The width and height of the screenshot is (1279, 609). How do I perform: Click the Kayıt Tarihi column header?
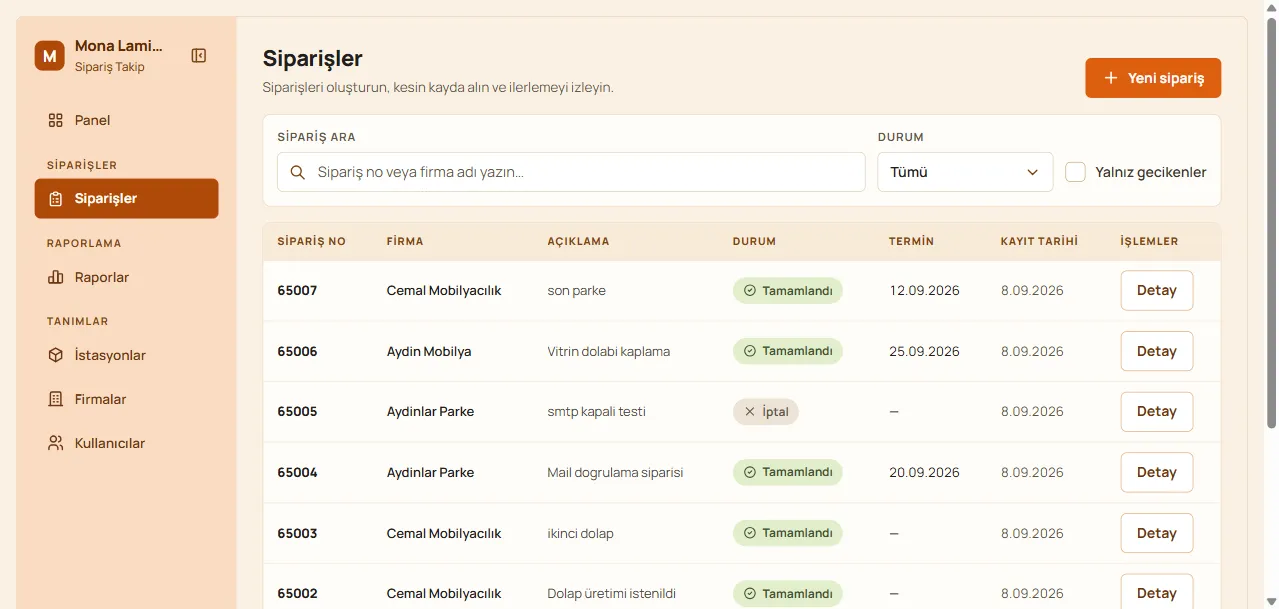click(1039, 241)
